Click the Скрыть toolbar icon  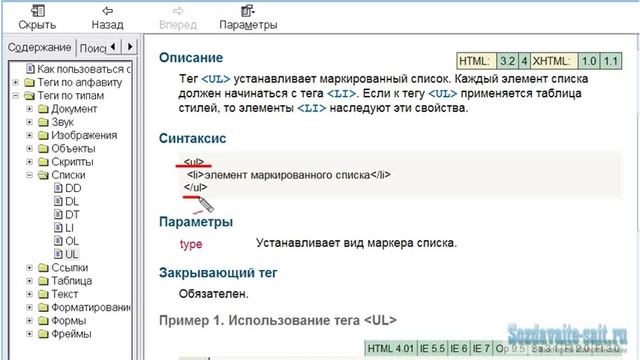pyautogui.click(x=38, y=11)
